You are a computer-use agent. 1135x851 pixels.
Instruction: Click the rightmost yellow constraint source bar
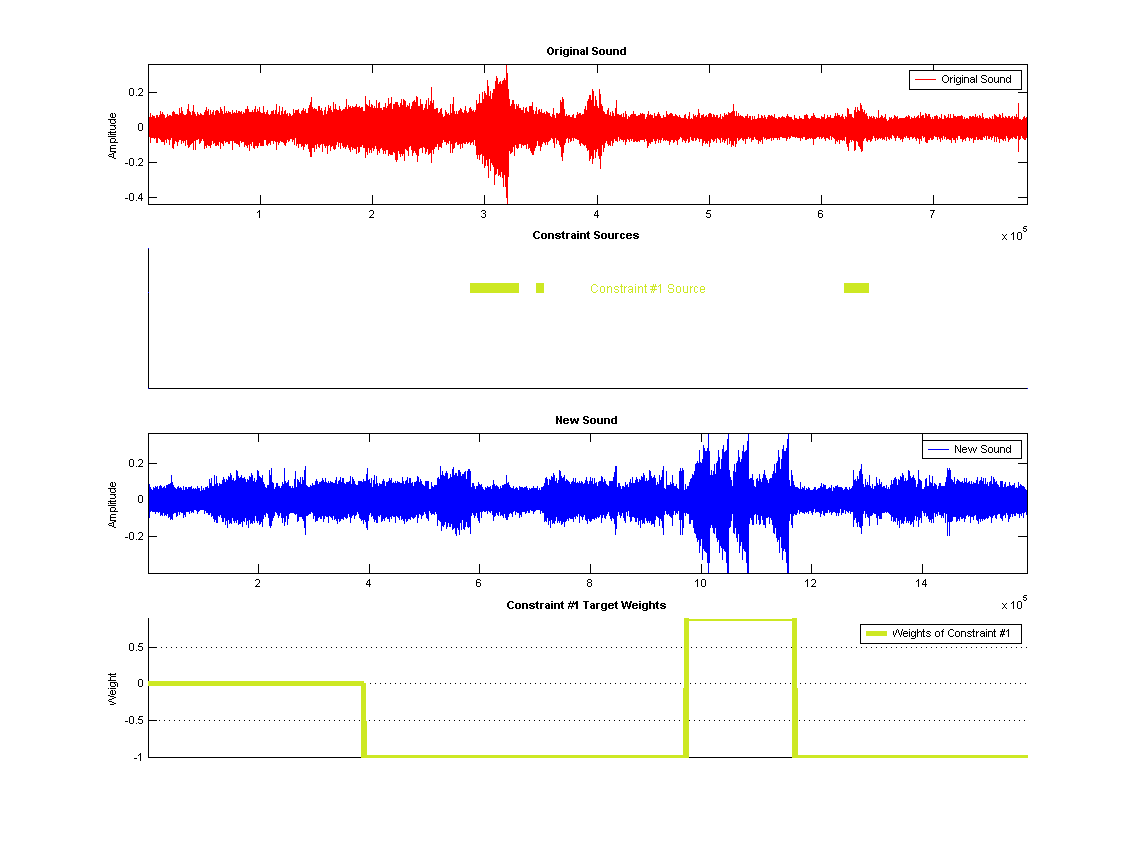[x=856, y=288]
